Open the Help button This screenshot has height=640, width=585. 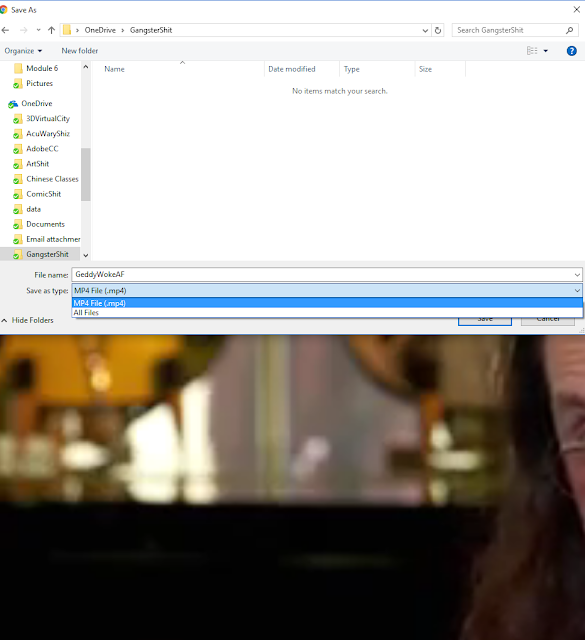572,51
